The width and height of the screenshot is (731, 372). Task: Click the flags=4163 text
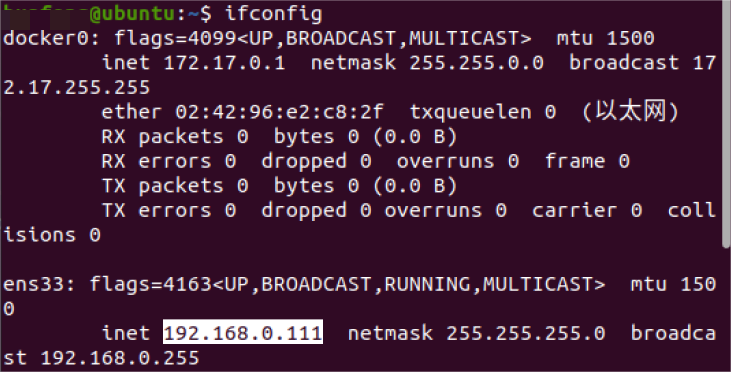coord(151,284)
